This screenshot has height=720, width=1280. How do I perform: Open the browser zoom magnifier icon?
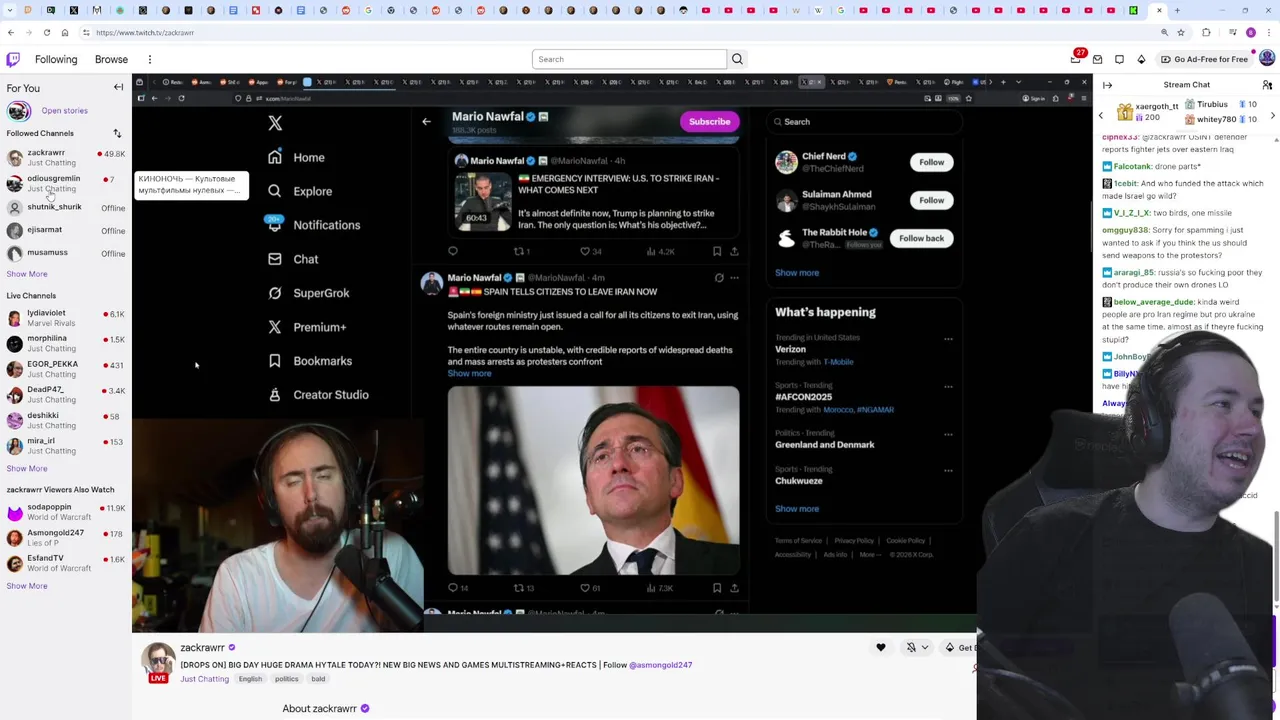click(1164, 33)
